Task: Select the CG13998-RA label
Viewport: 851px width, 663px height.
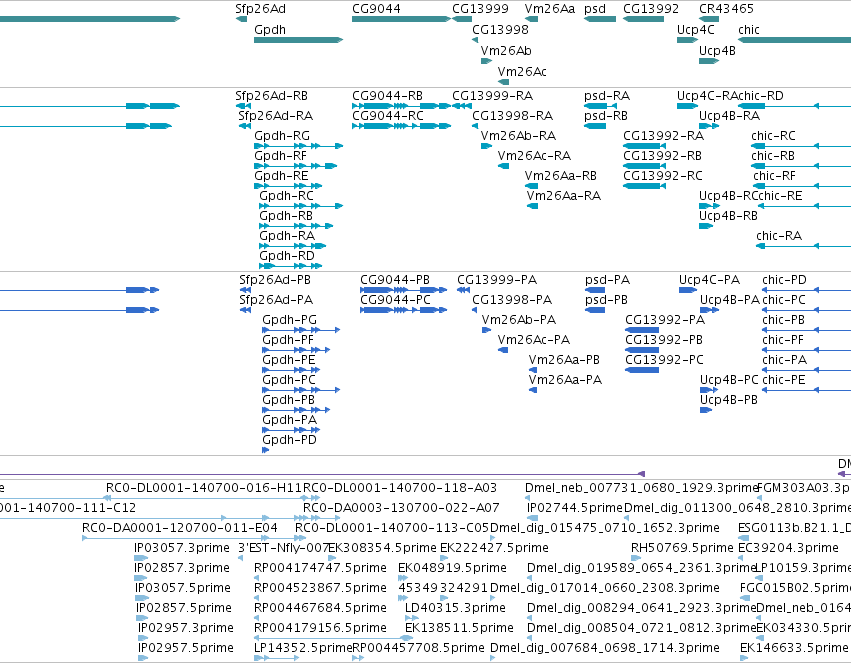Action: pyautogui.click(x=512, y=116)
